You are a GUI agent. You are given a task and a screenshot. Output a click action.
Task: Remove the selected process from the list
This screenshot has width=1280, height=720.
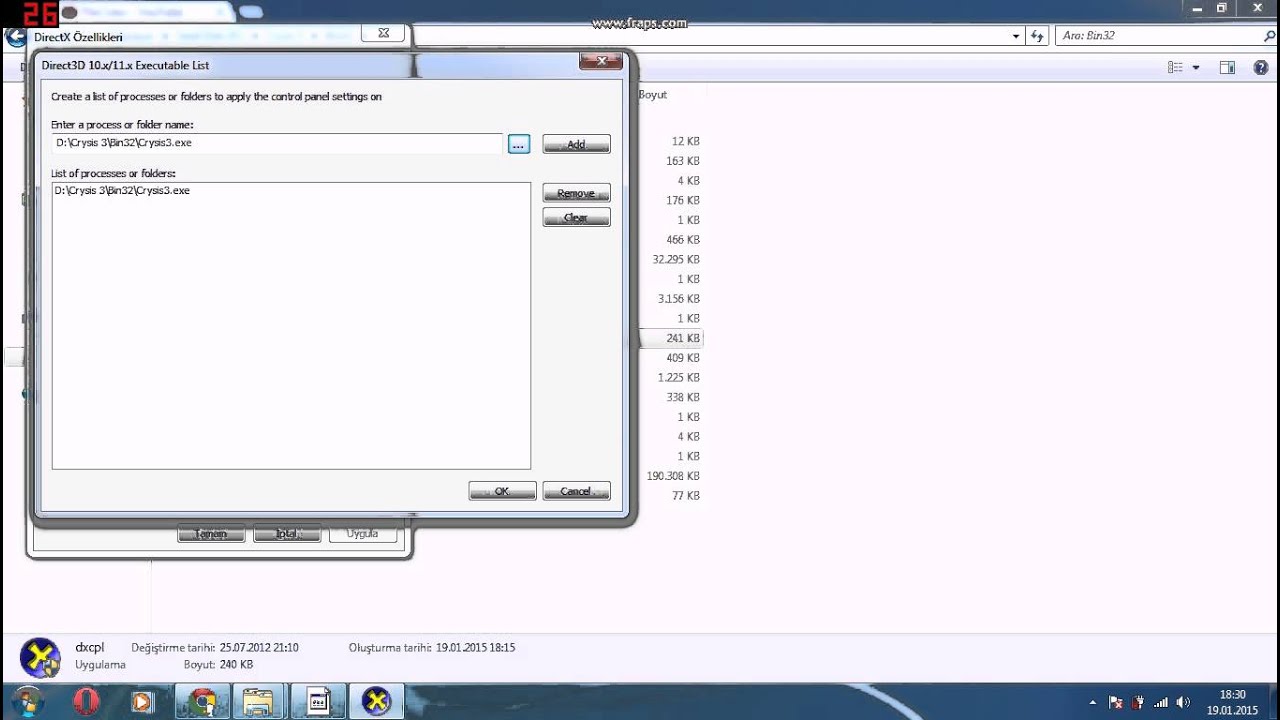(x=576, y=193)
